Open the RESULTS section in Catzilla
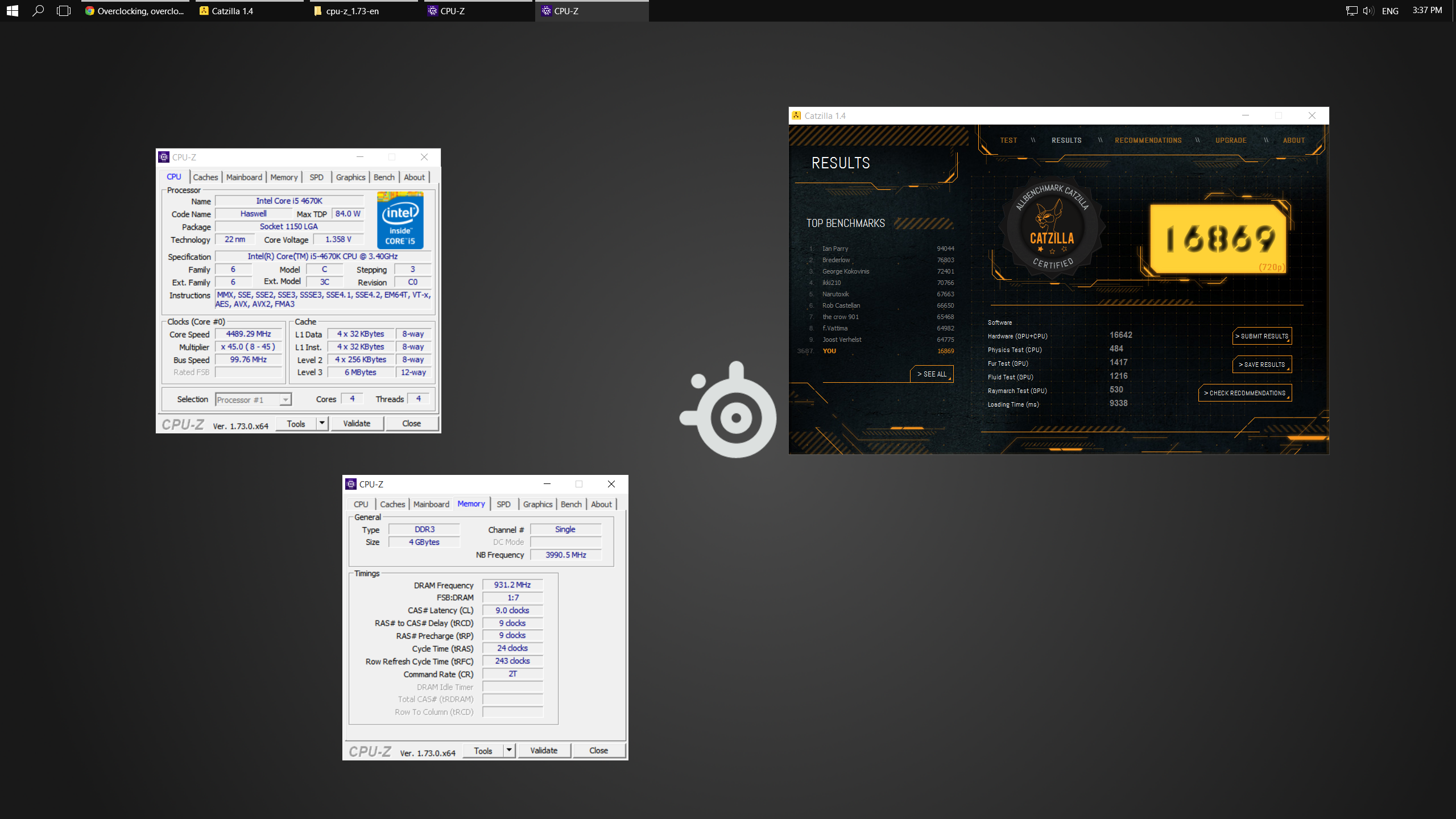This screenshot has width=1456, height=819. (x=1066, y=140)
